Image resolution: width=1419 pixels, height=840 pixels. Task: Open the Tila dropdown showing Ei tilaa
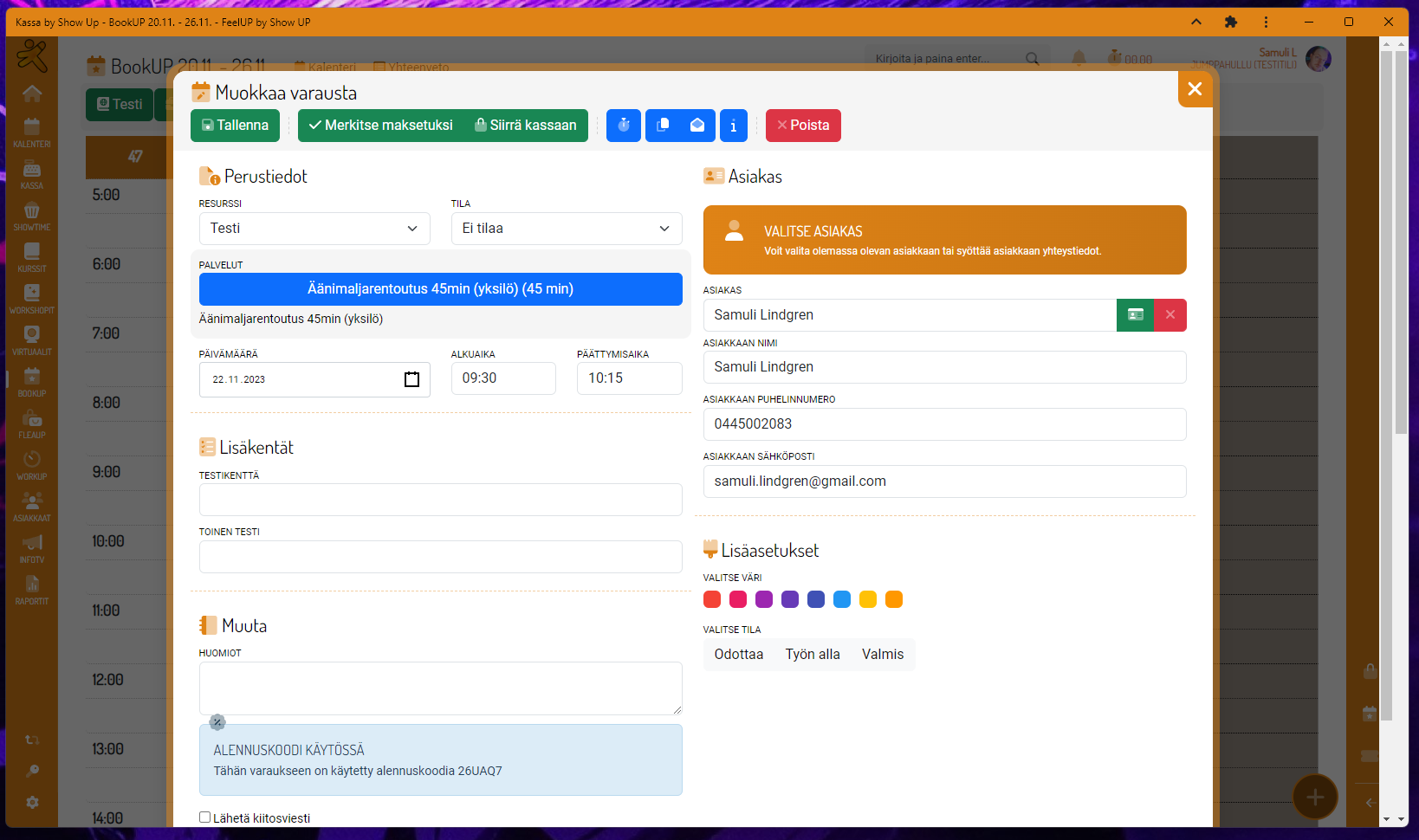pos(566,229)
